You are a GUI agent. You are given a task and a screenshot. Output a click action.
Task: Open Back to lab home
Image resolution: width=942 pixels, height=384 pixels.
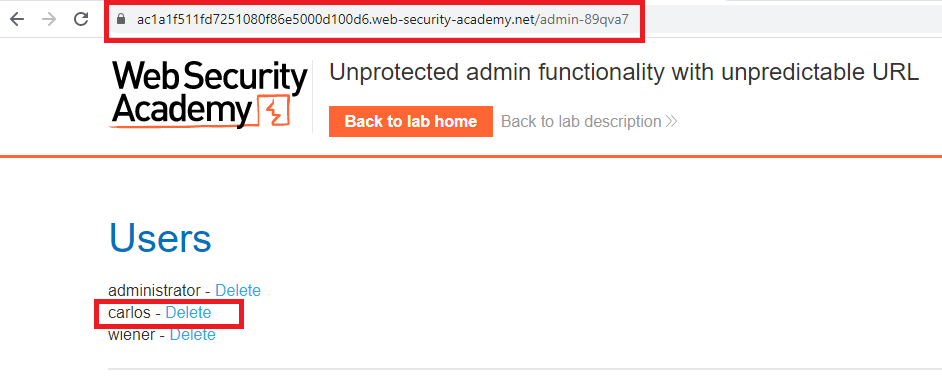tap(411, 121)
